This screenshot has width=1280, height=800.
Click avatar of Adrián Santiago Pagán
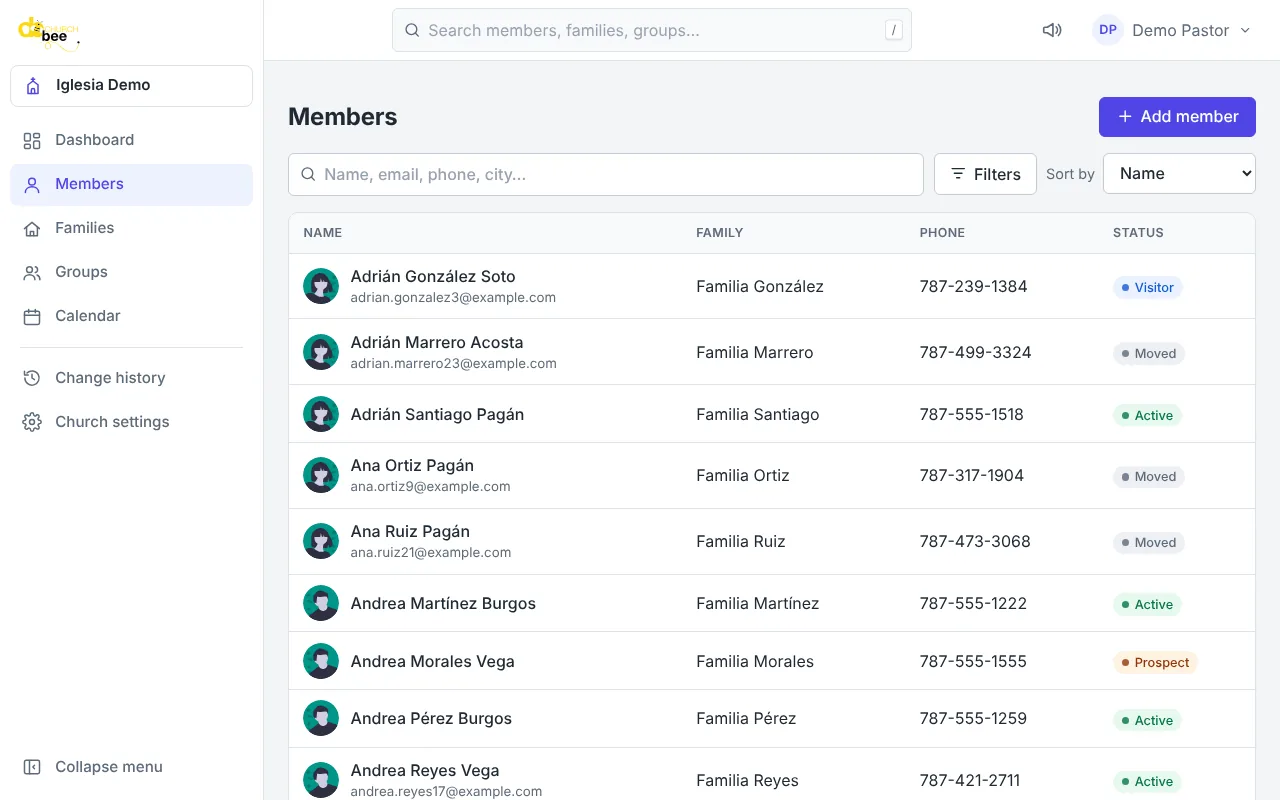321,414
